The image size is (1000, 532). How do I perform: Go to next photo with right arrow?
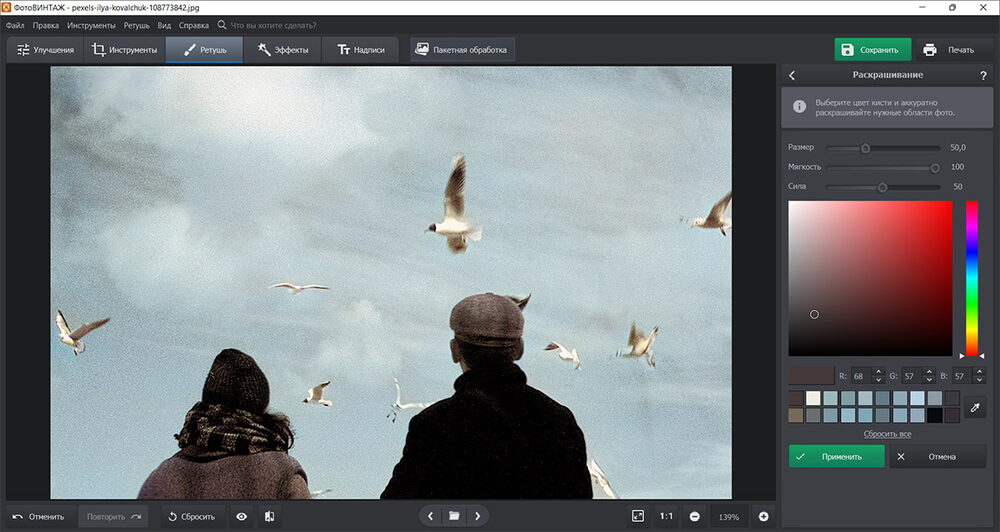pos(478,516)
